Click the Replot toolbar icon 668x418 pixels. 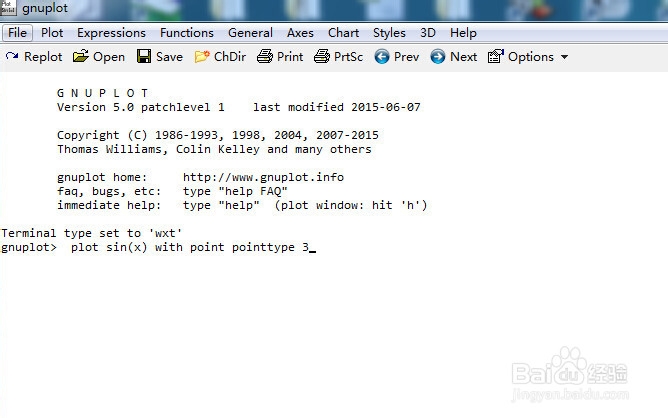click(12, 57)
